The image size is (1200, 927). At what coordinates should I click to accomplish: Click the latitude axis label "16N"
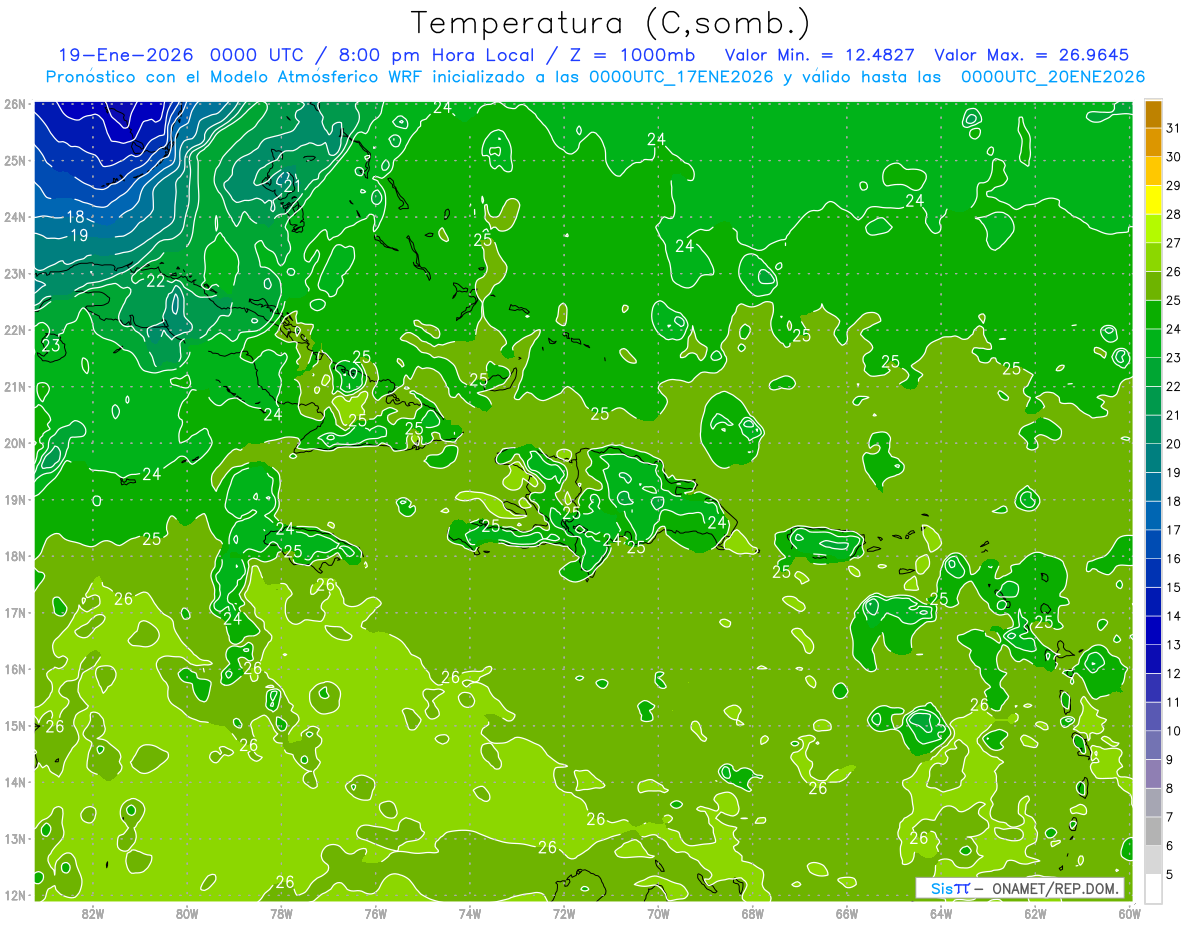click(14, 669)
